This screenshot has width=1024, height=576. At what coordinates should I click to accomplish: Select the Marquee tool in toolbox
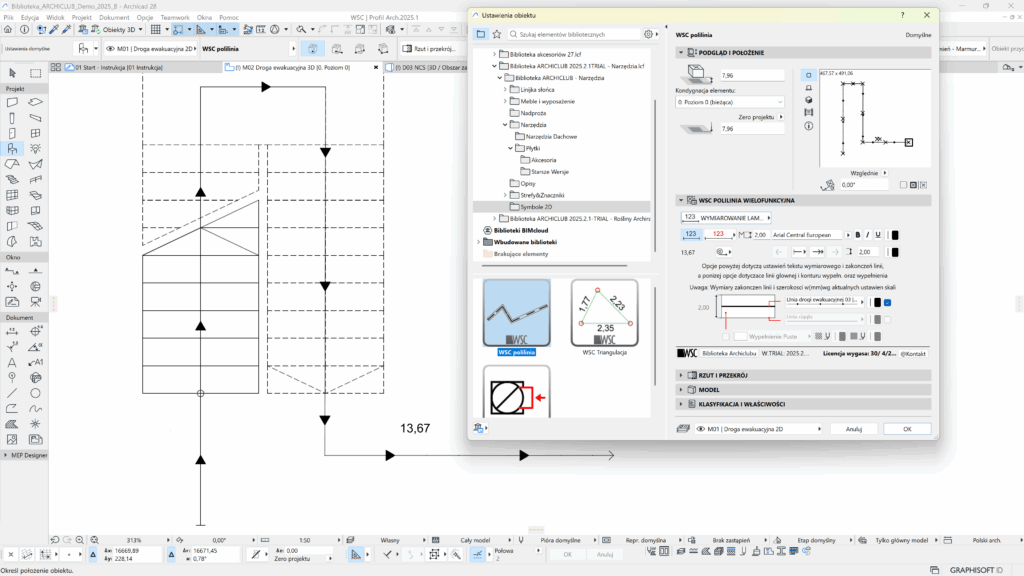35,72
